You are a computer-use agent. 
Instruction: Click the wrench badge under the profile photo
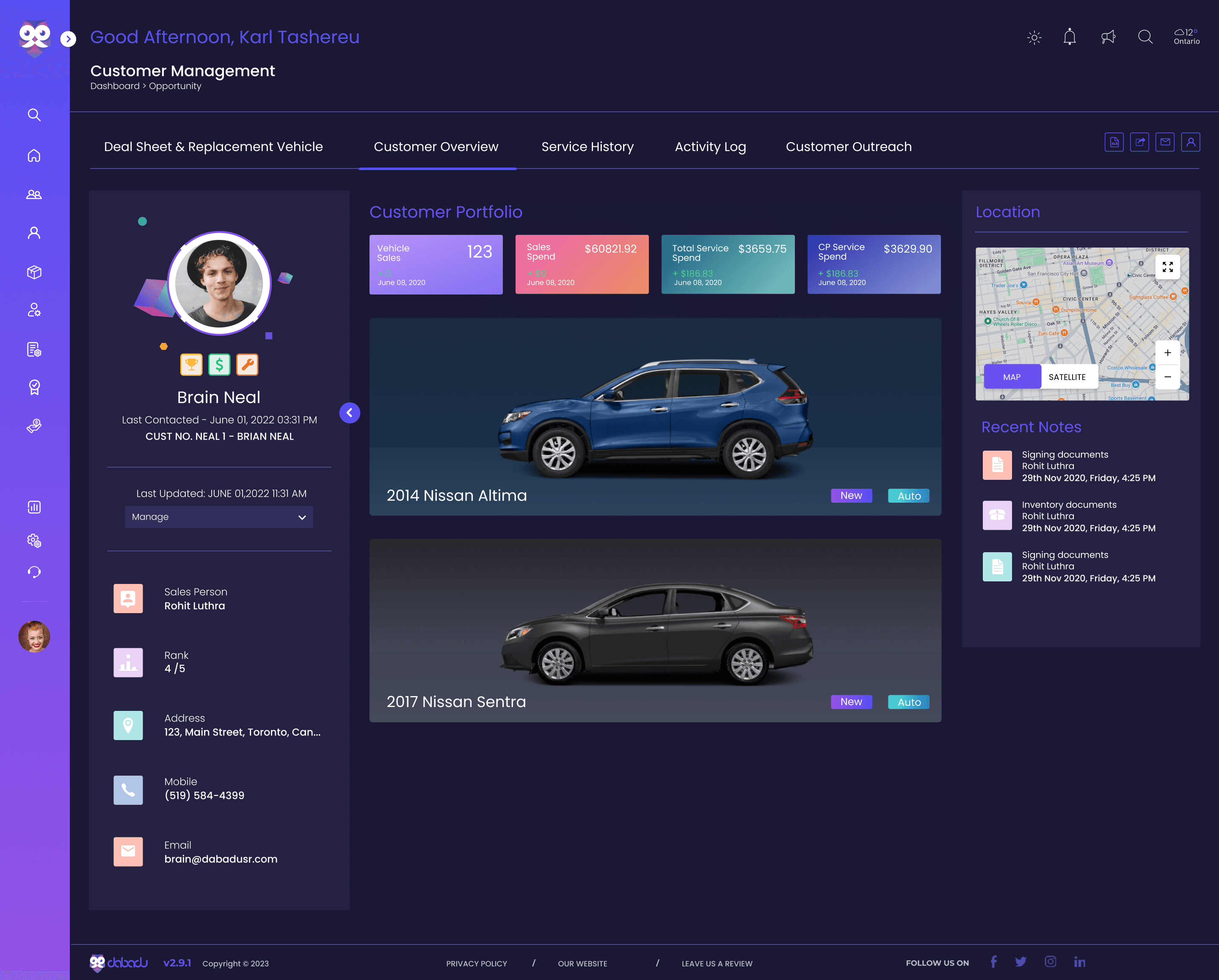point(247,364)
